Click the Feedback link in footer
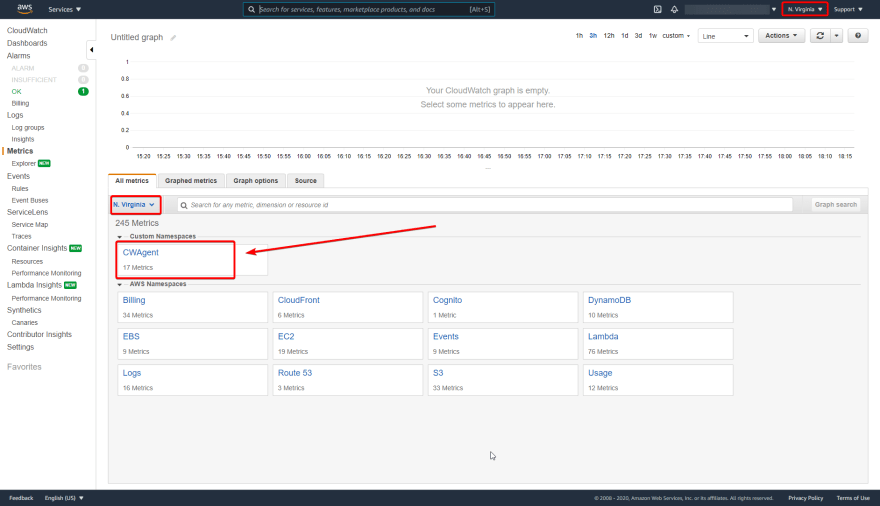The width and height of the screenshot is (880, 506). 21,498
